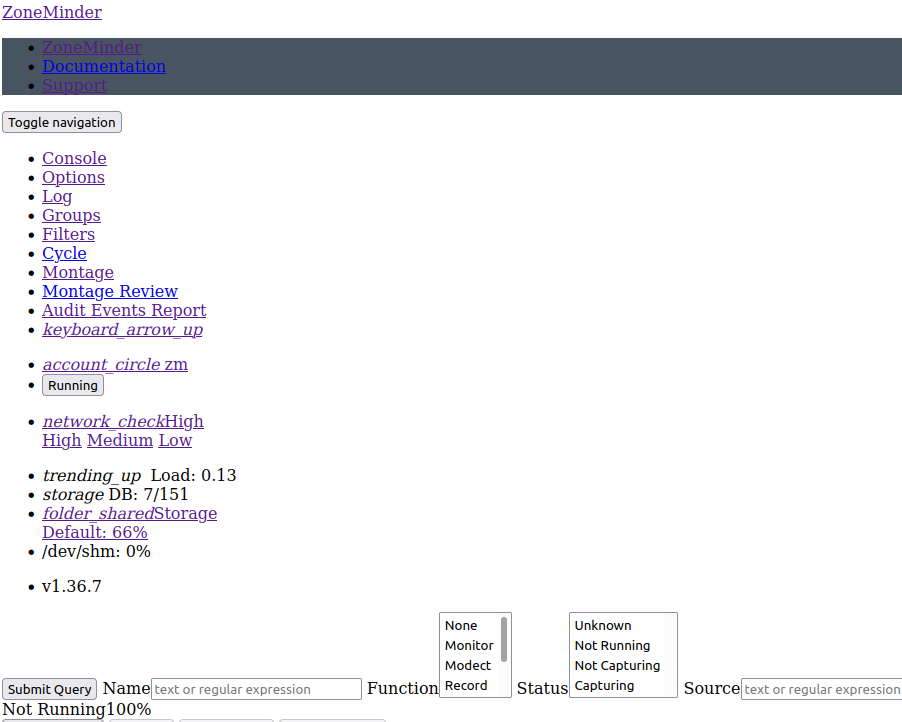Open the ZoneMinder link at page top
The height and width of the screenshot is (722, 902).
[x=52, y=12]
